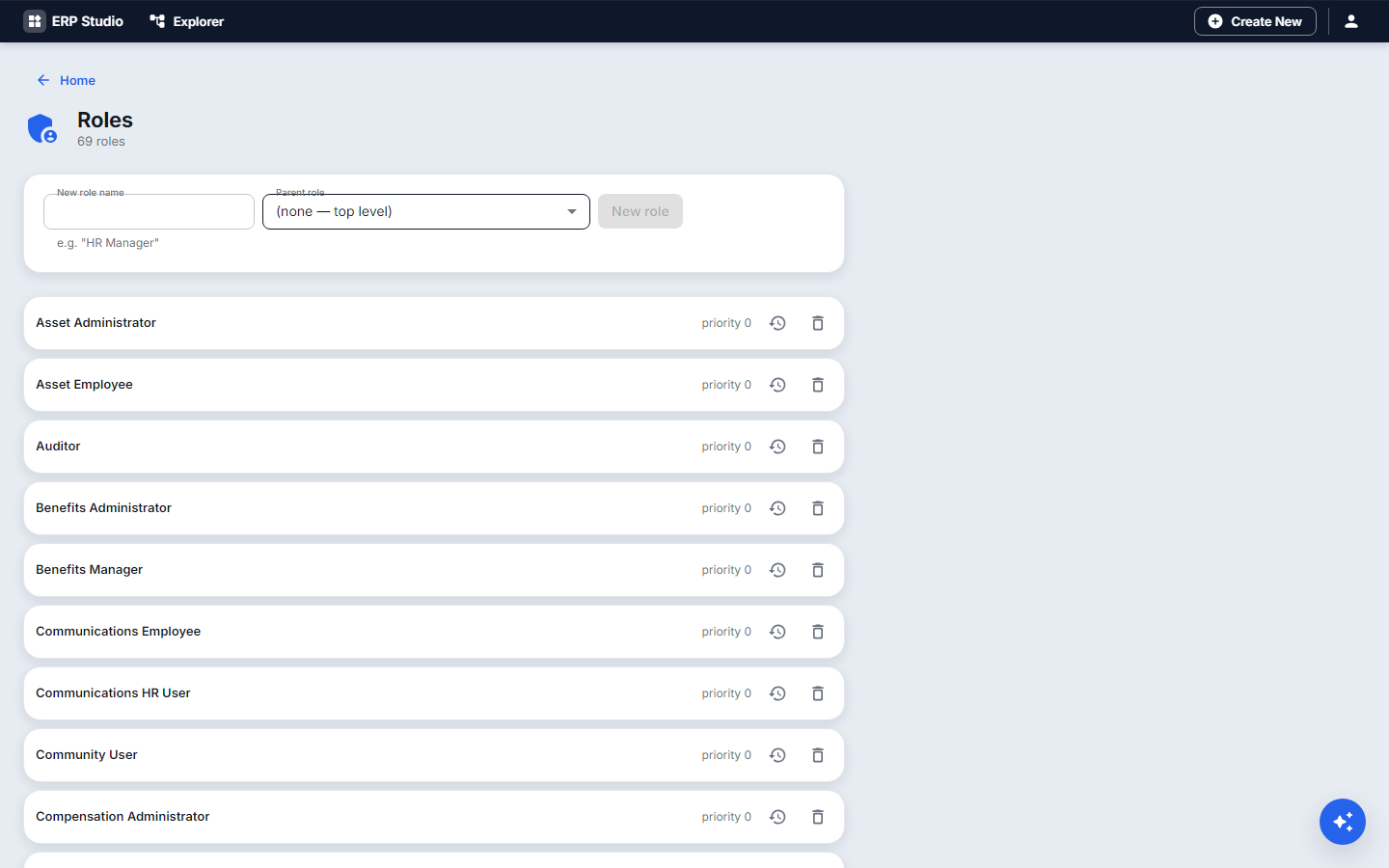Delete the Asset Employee role
The image size is (1389, 868).
(818, 385)
